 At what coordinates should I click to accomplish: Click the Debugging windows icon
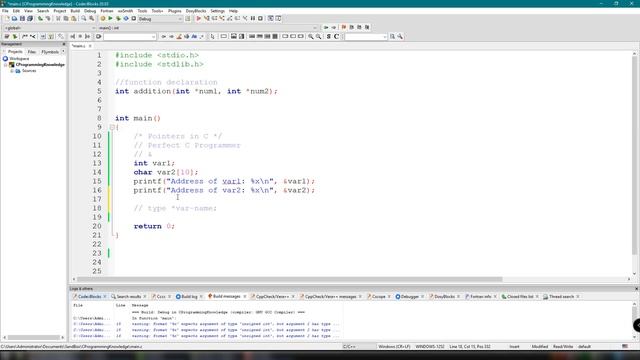(x=271, y=19)
